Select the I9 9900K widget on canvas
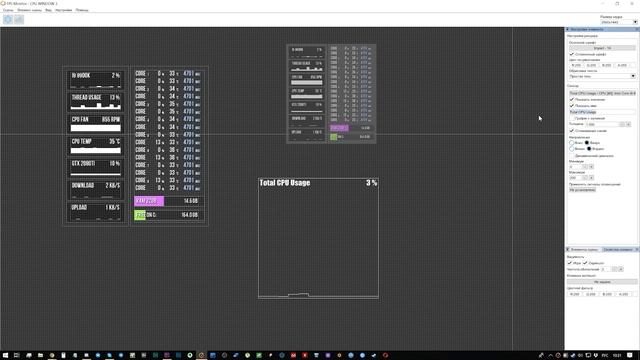This screenshot has width=640, height=360. point(96,80)
